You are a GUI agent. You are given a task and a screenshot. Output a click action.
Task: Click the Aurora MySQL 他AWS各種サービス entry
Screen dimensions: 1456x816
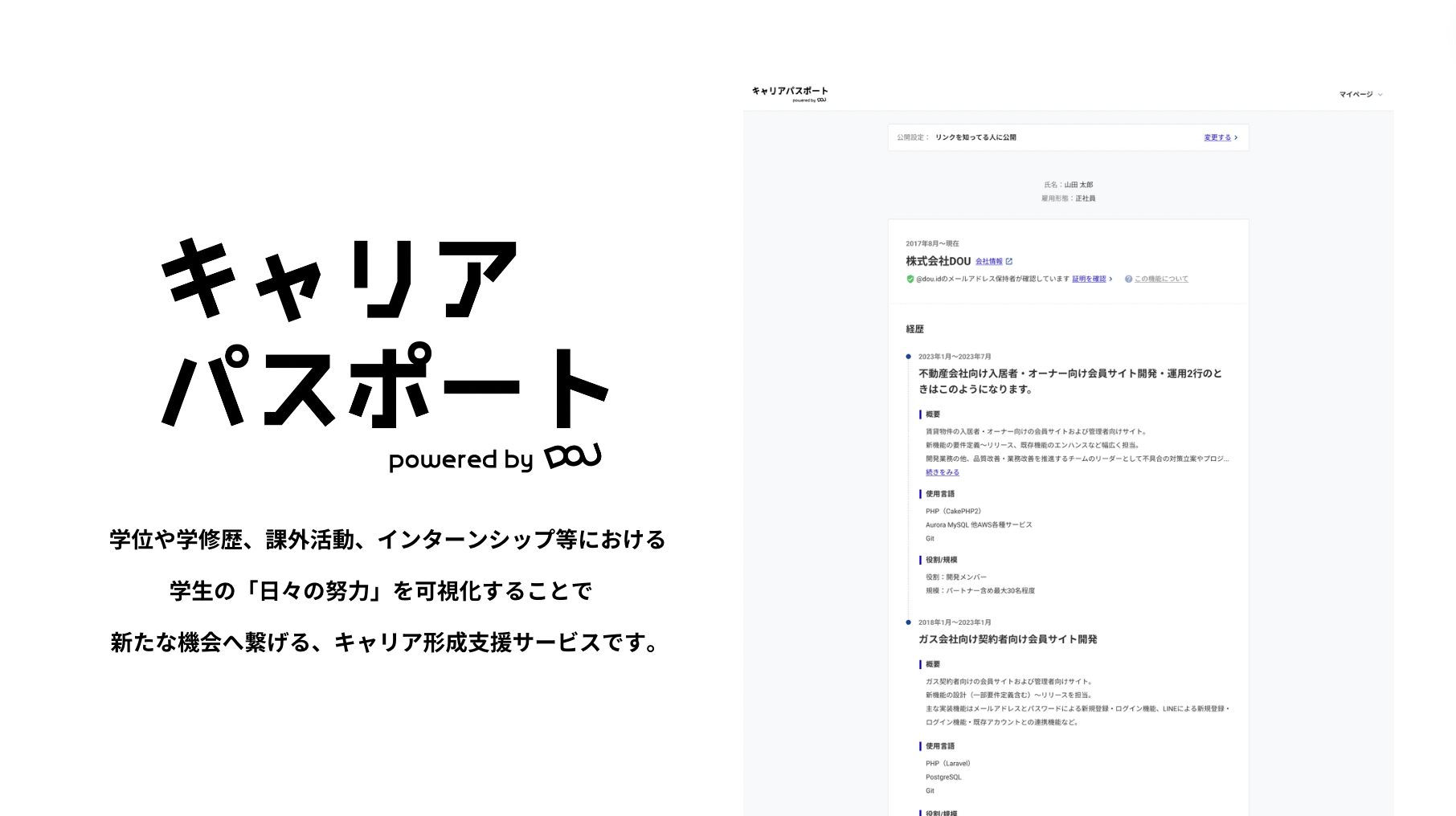(979, 524)
